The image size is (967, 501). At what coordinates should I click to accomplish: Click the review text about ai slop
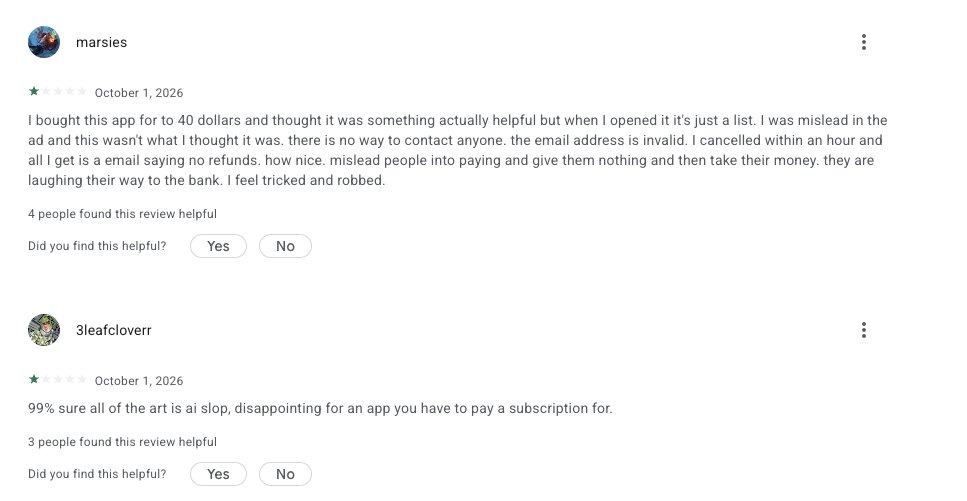(x=320, y=408)
